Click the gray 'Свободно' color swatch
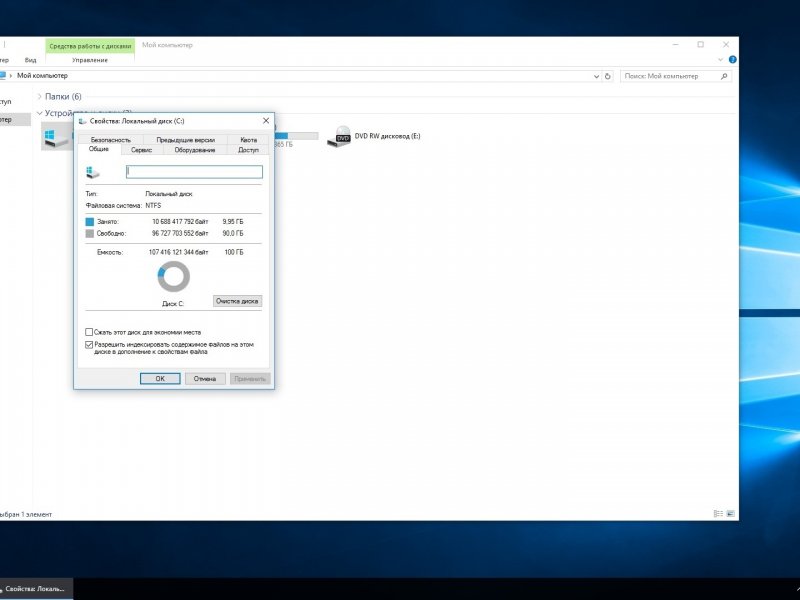 click(x=90, y=234)
